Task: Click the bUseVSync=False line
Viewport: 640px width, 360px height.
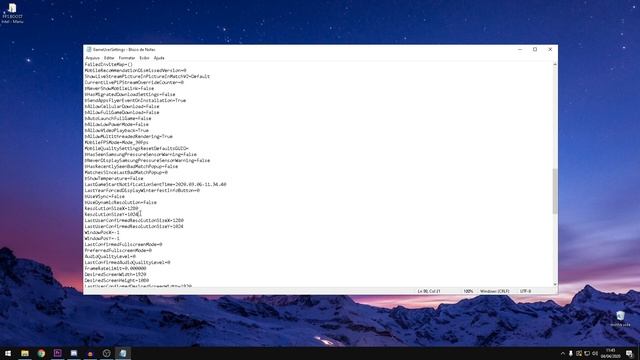Action: click(x=104, y=196)
